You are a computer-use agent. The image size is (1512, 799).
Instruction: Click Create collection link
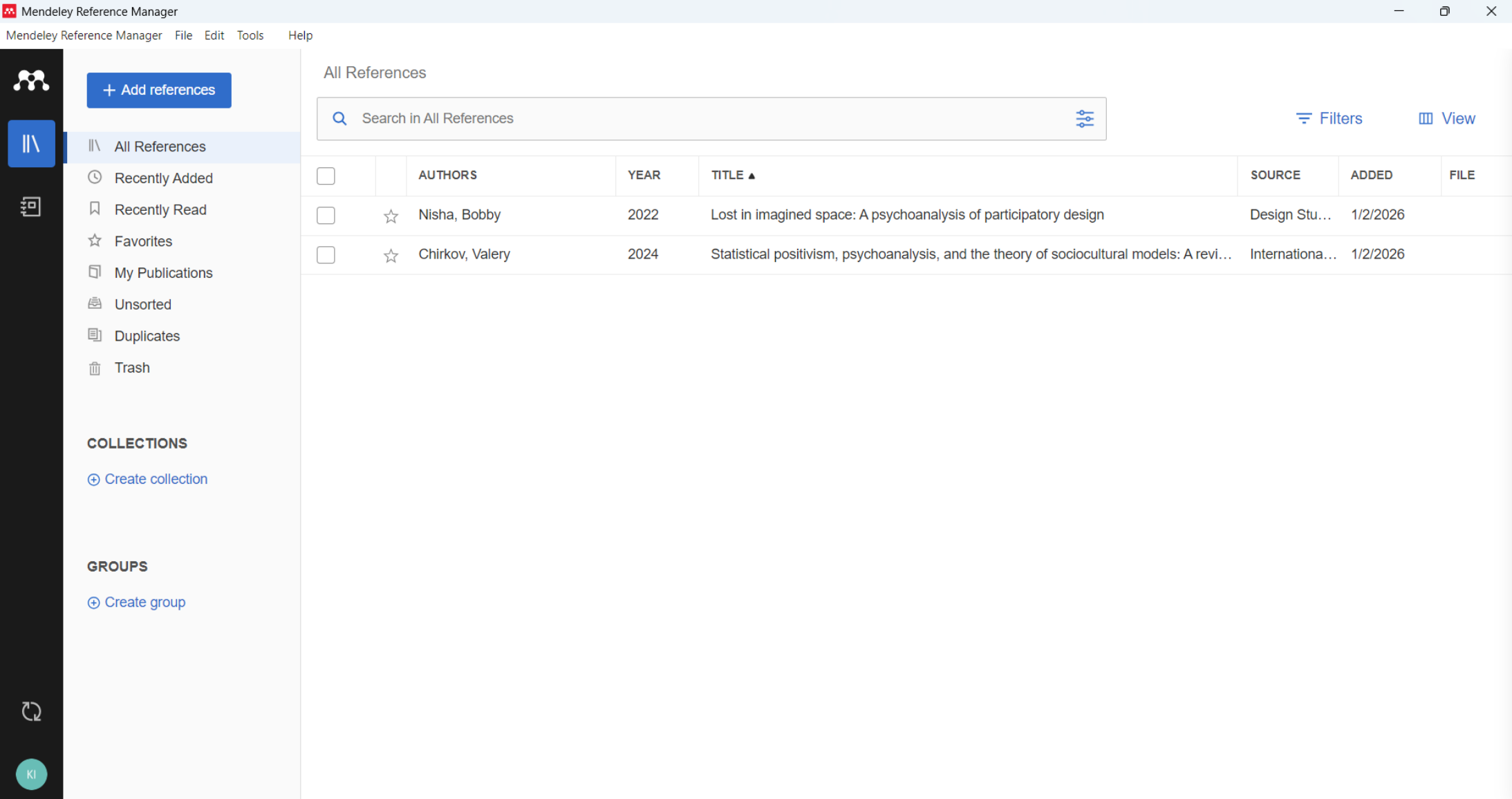[147, 479]
